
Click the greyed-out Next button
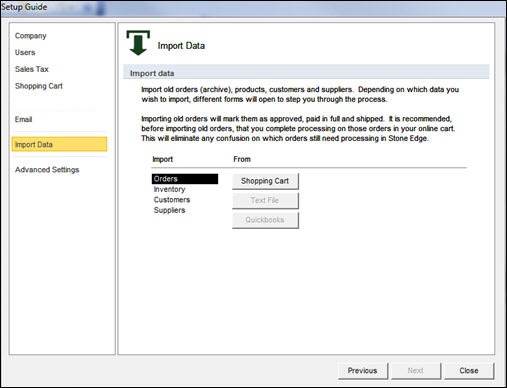click(416, 371)
